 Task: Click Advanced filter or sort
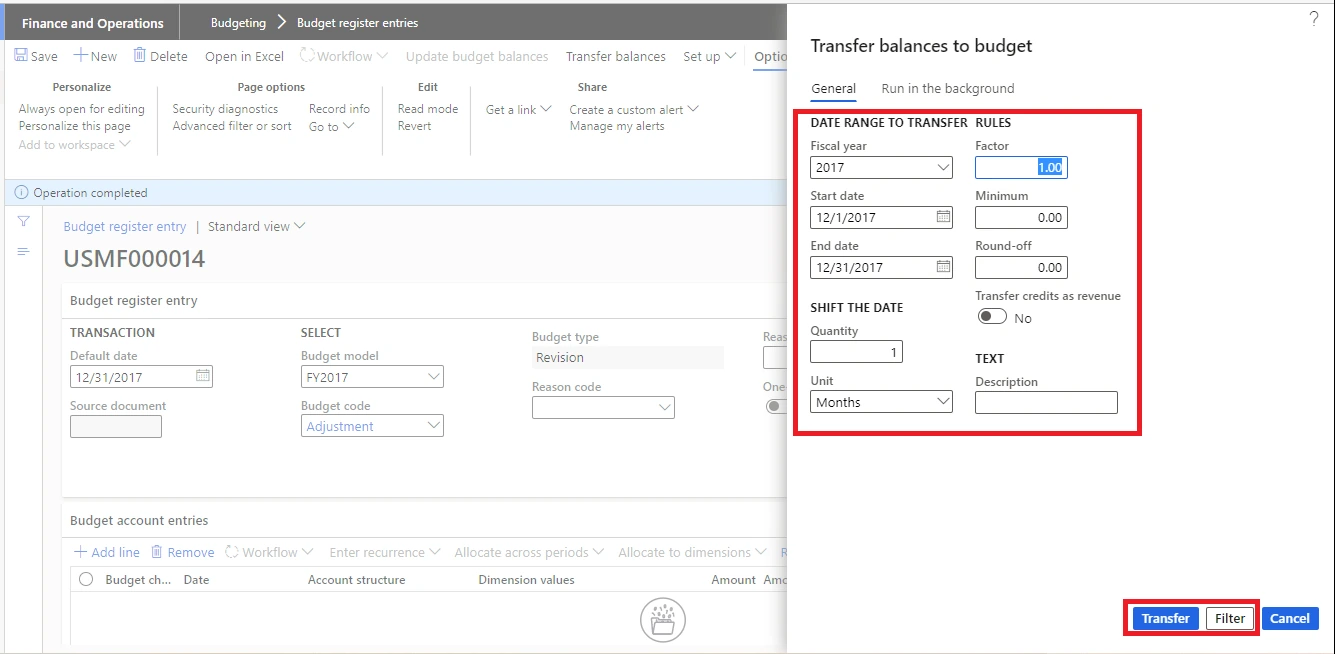(232, 126)
